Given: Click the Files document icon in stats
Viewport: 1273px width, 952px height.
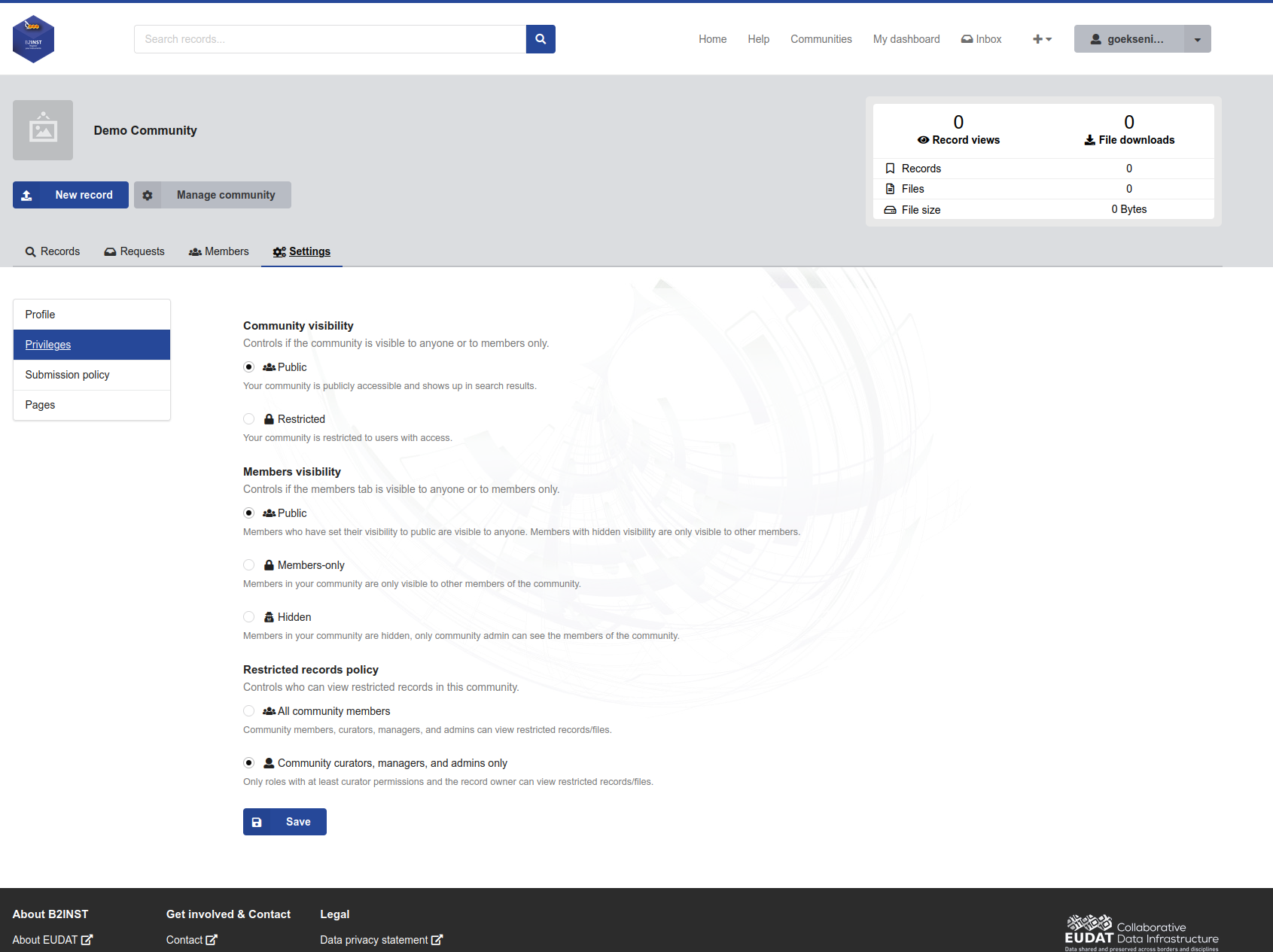Looking at the screenshot, I should pyautogui.click(x=890, y=189).
